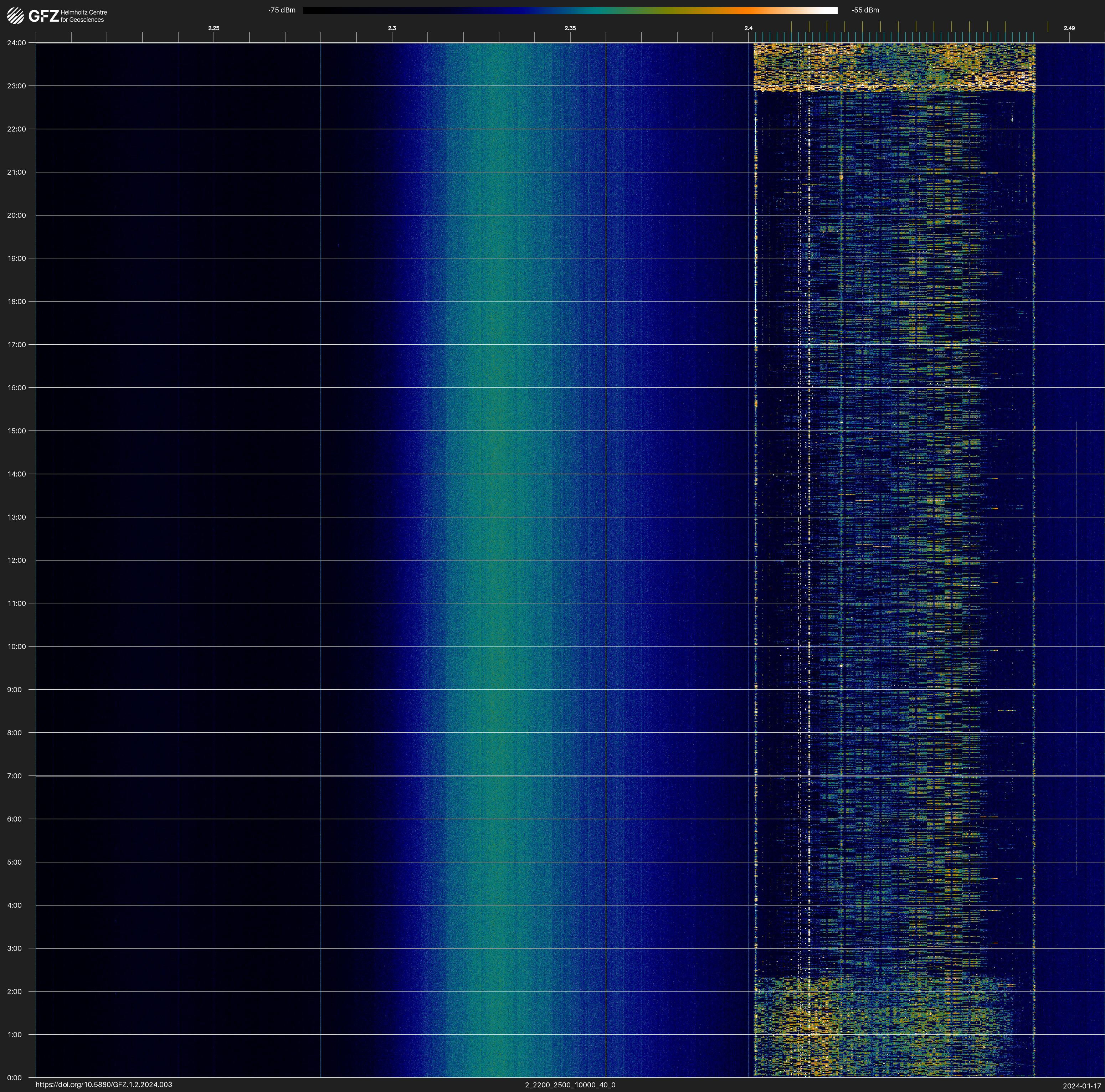Click the 0:00 time axis label
The image size is (1105, 1092).
pyautogui.click(x=15, y=1078)
